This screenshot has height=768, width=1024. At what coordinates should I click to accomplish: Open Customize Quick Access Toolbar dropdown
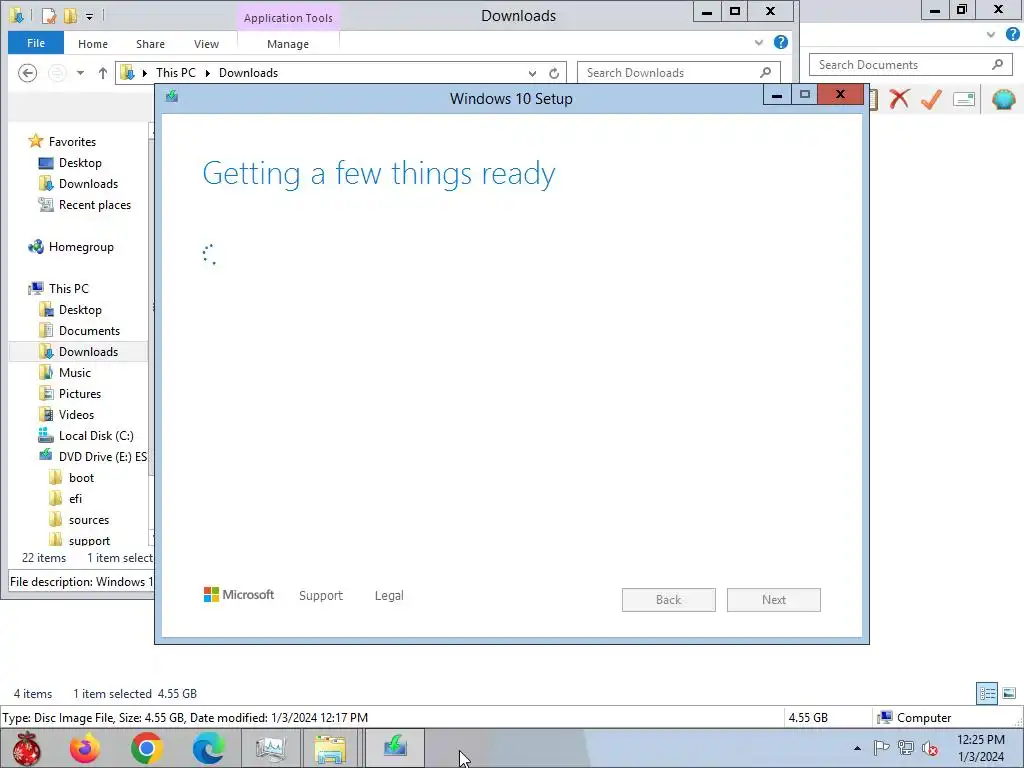(x=89, y=16)
